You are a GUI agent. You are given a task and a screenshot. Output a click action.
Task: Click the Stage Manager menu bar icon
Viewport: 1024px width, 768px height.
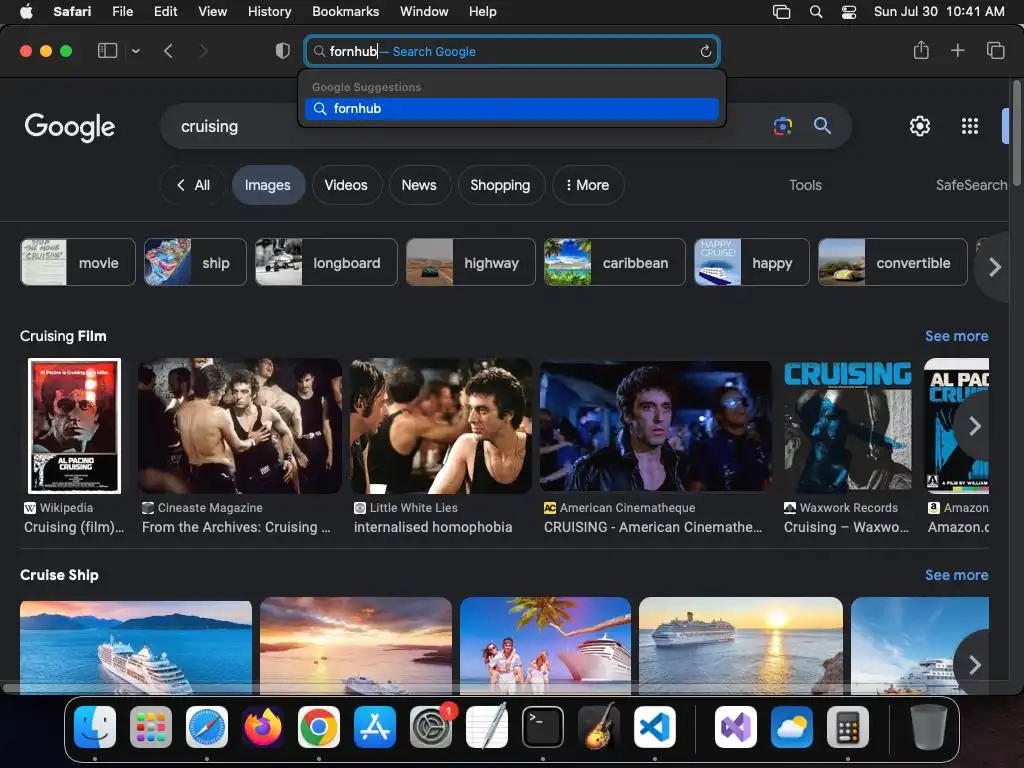[781, 11]
